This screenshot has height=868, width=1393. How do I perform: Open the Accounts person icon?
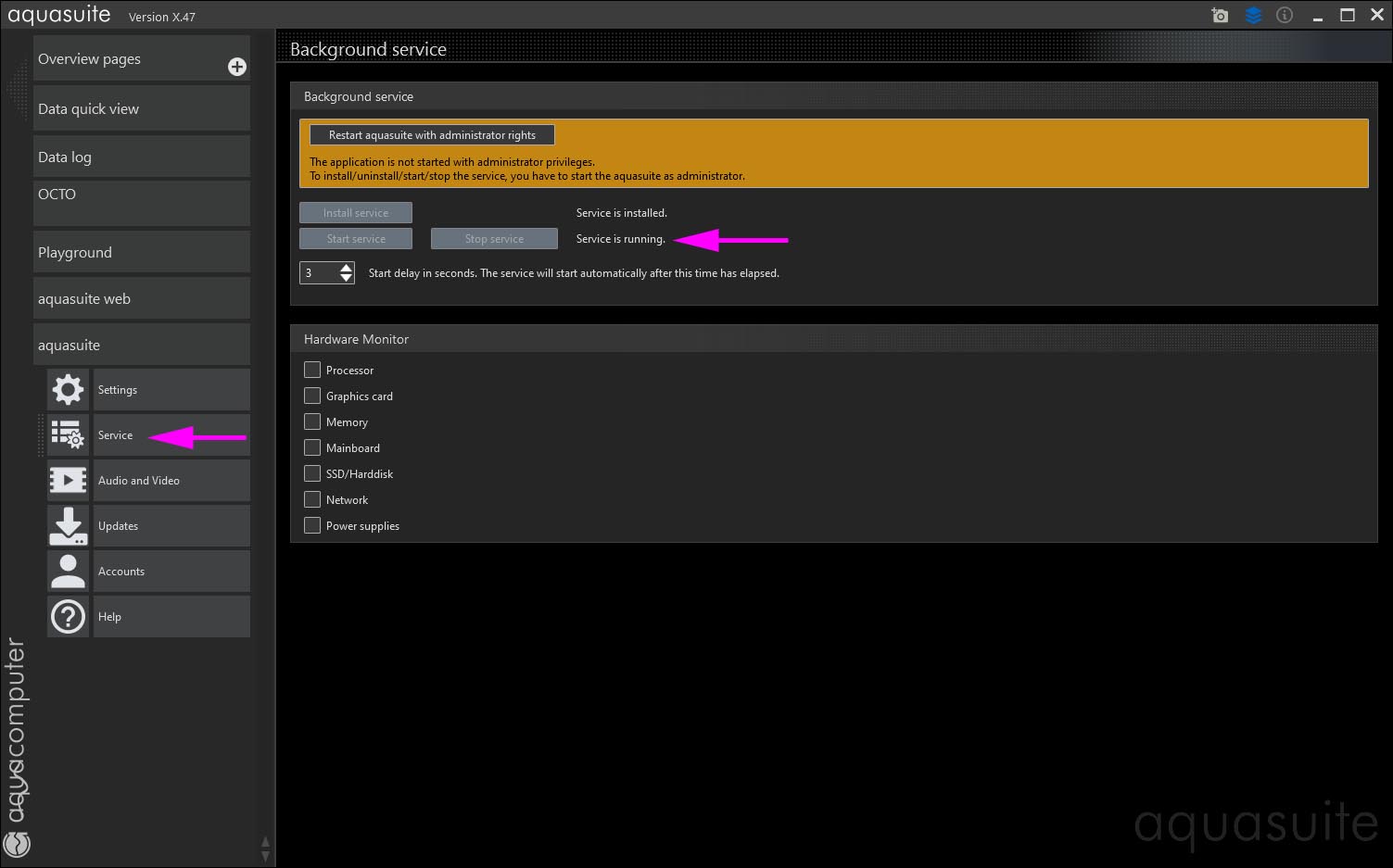click(x=68, y=572)
